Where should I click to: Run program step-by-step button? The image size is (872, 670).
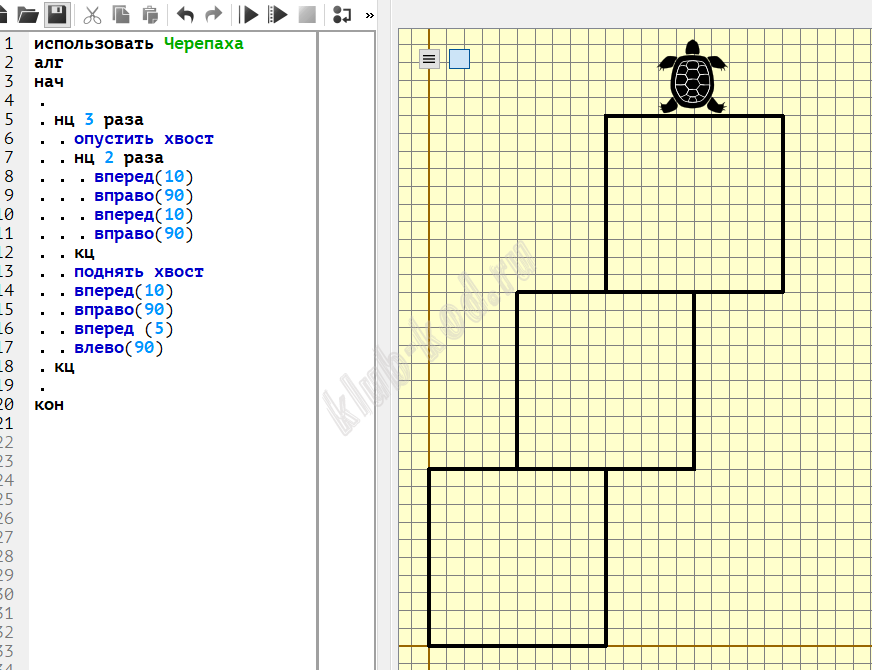click(278, 15)
